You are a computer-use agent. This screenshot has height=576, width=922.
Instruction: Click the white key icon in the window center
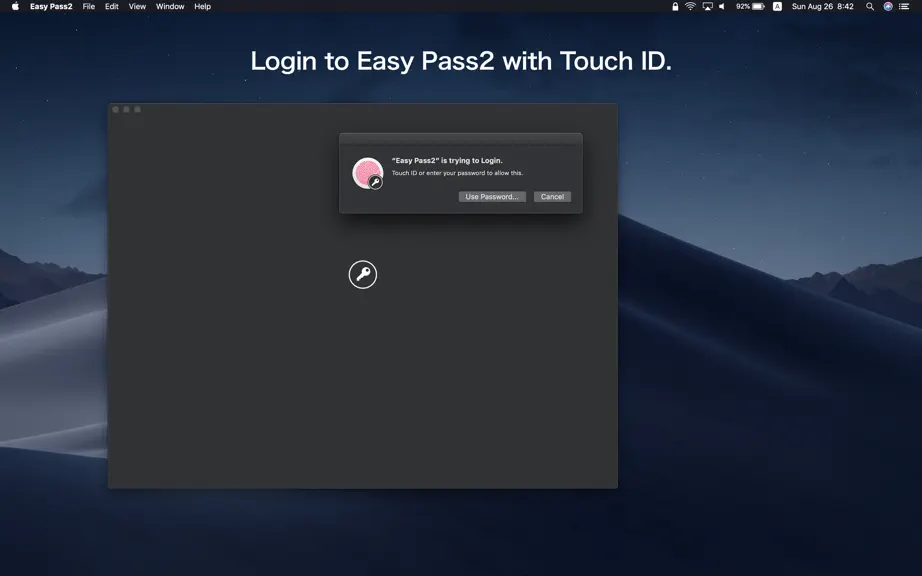[x=363, y=274]
